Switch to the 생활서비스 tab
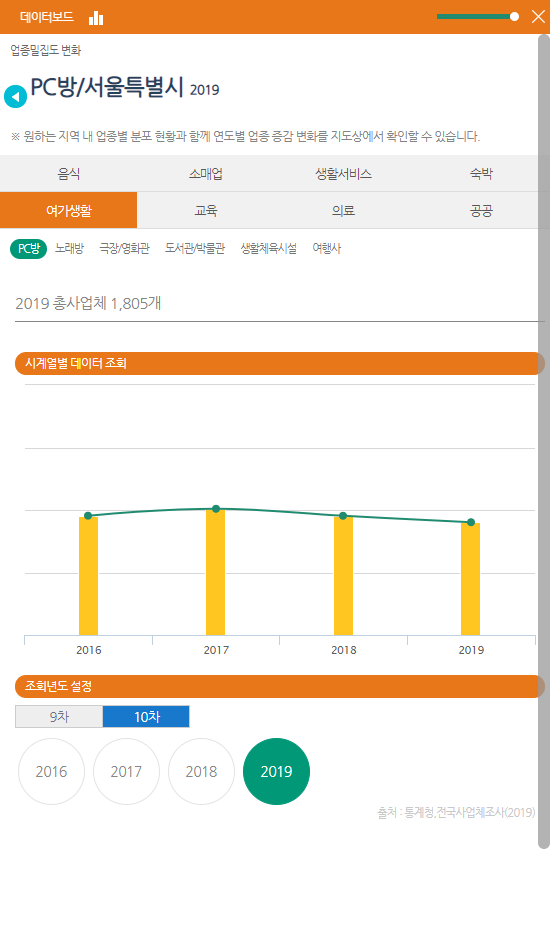This screenshot has width=550, height=942. 343,174
